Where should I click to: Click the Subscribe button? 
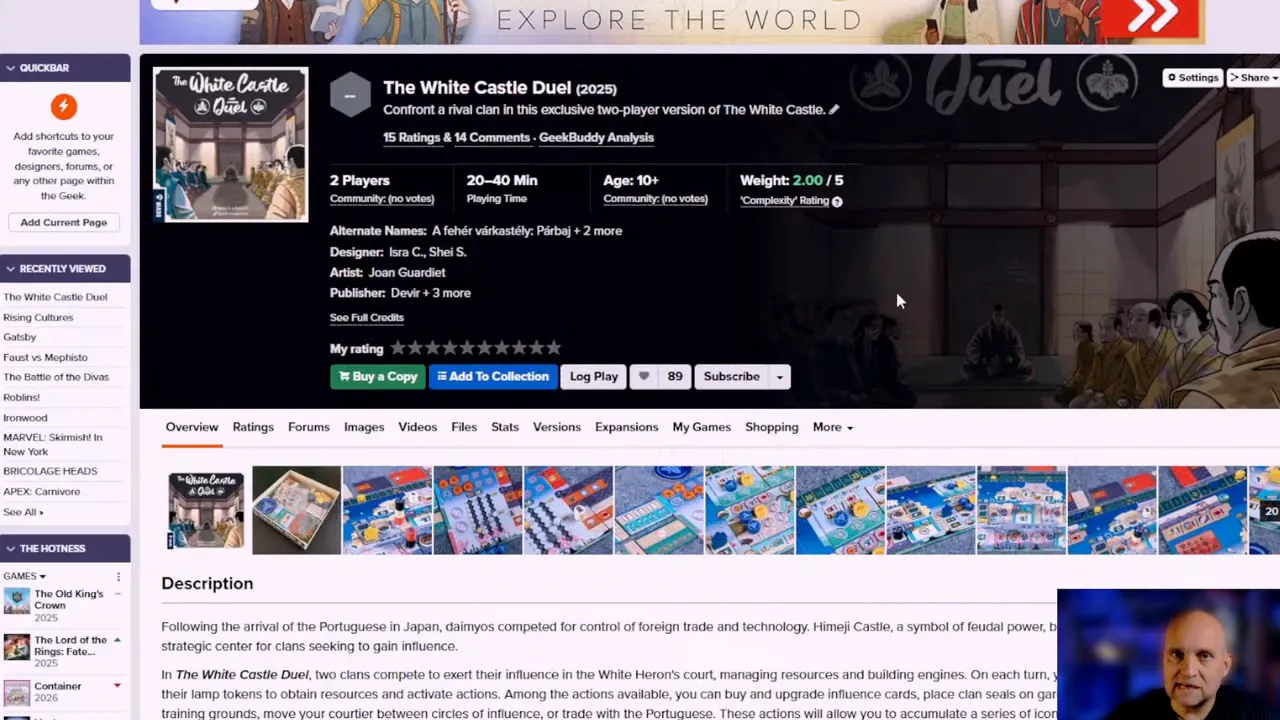(x=732, y=377)
